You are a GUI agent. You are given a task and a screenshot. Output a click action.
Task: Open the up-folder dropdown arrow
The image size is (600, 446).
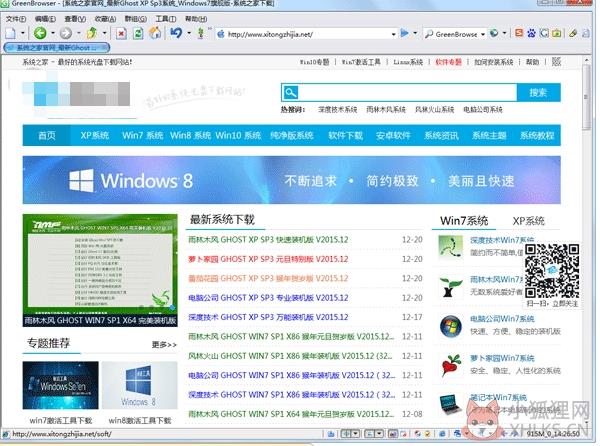coord(104,33)
